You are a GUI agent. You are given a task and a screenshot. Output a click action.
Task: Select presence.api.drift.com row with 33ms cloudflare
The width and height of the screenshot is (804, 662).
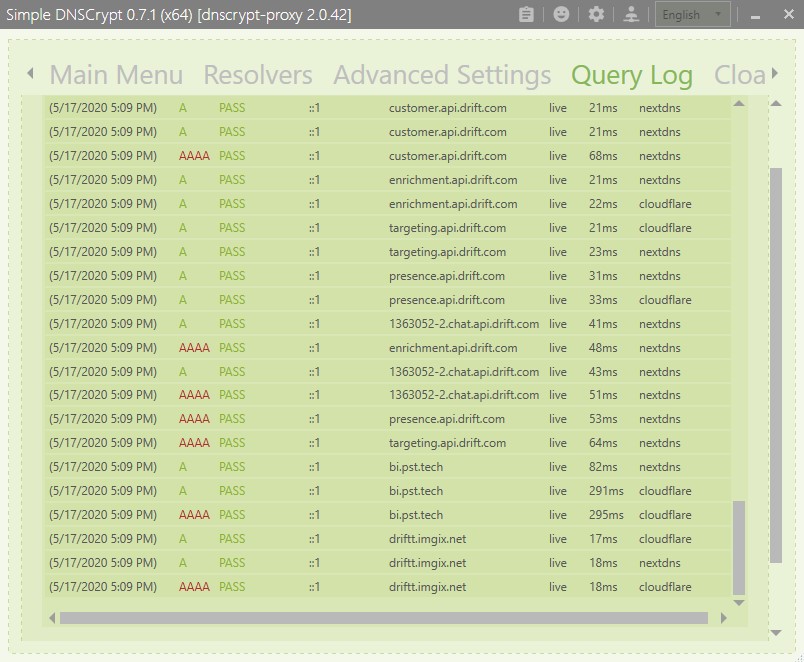tap(388, 299)
